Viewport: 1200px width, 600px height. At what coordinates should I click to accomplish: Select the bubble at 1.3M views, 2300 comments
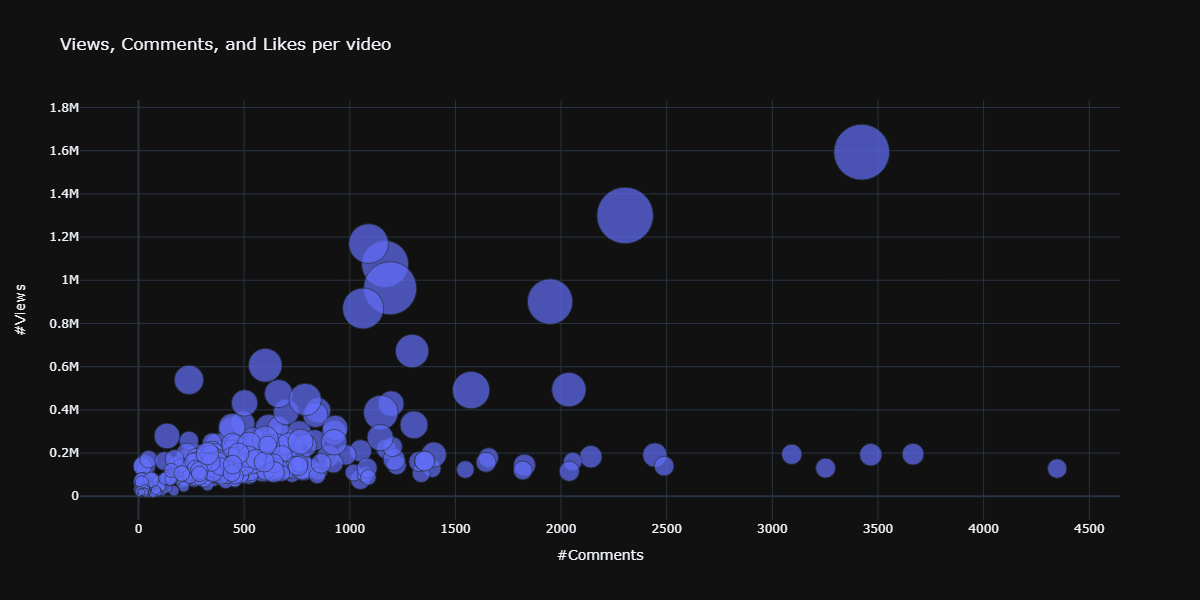[625, 215]
